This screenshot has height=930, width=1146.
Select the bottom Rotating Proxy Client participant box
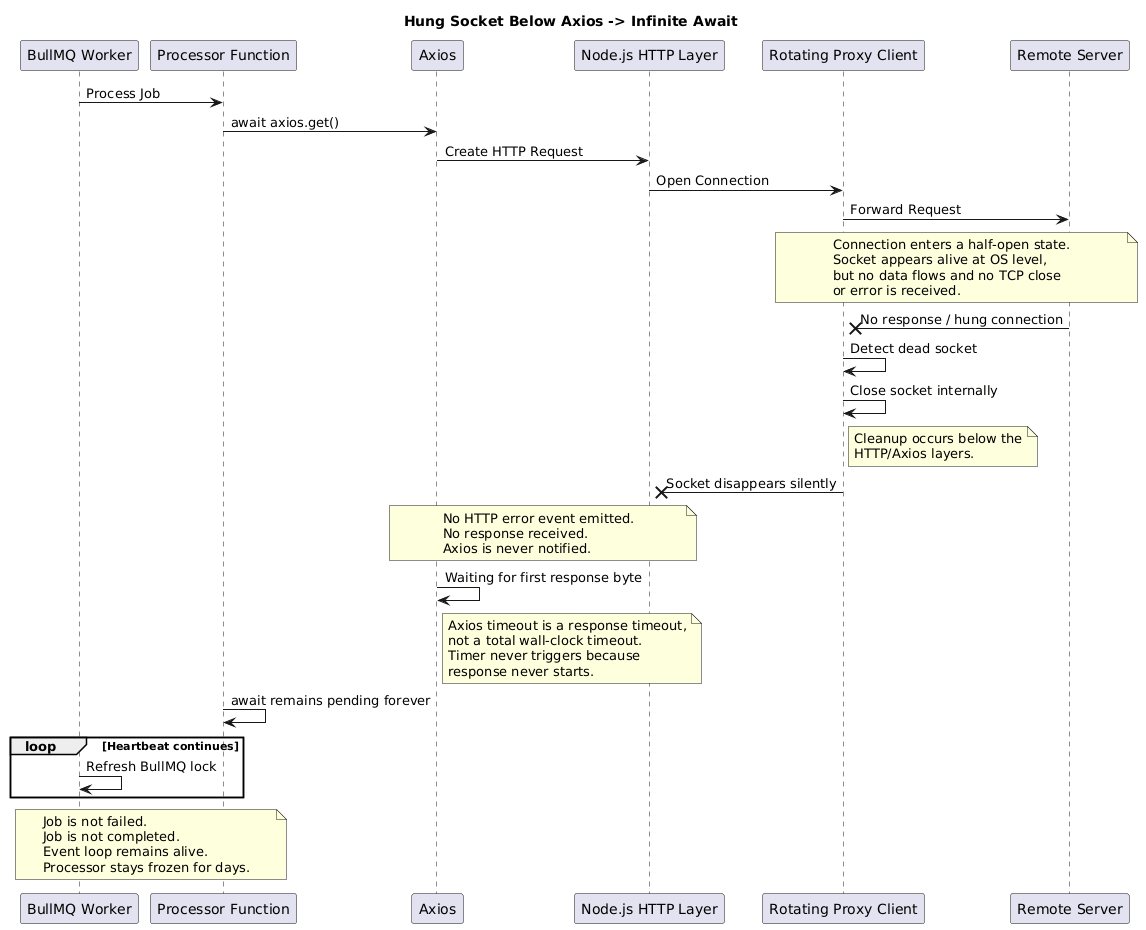[x=843, y=909]
